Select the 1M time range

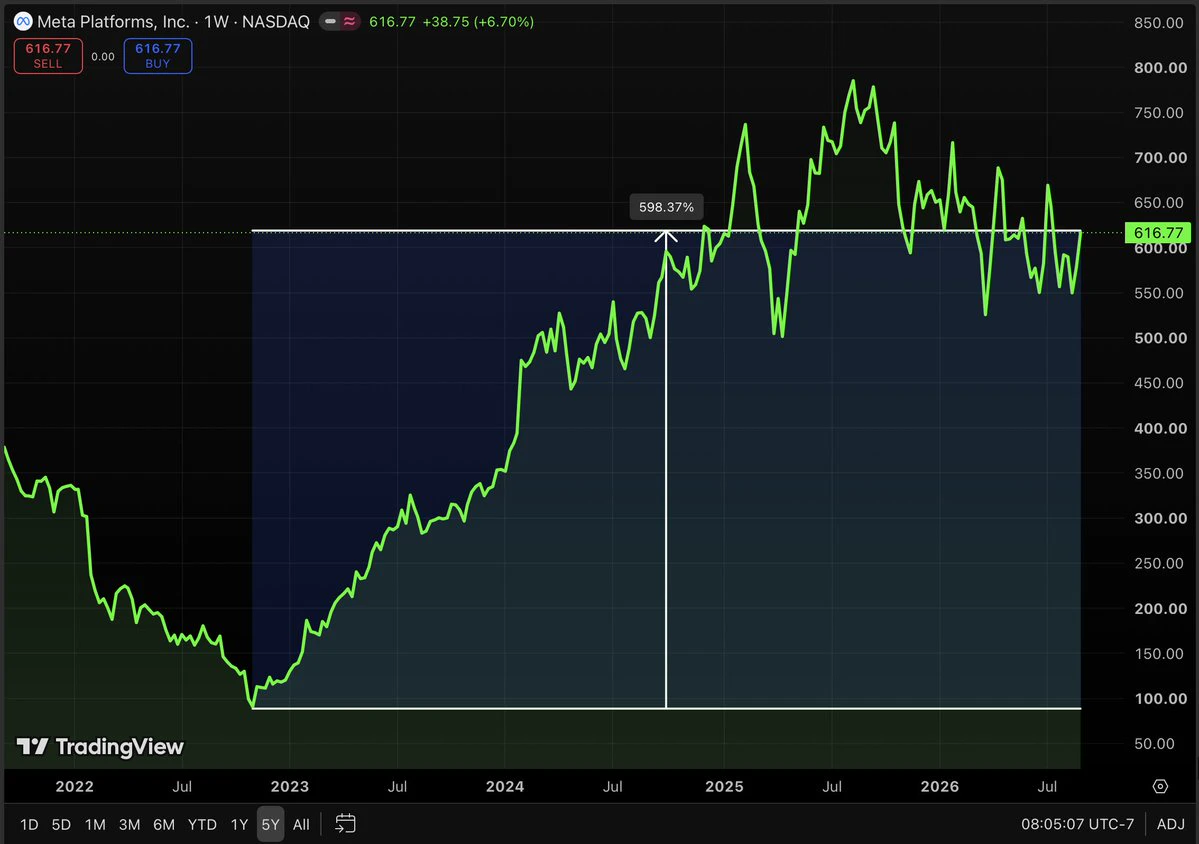tap(95, 824)
